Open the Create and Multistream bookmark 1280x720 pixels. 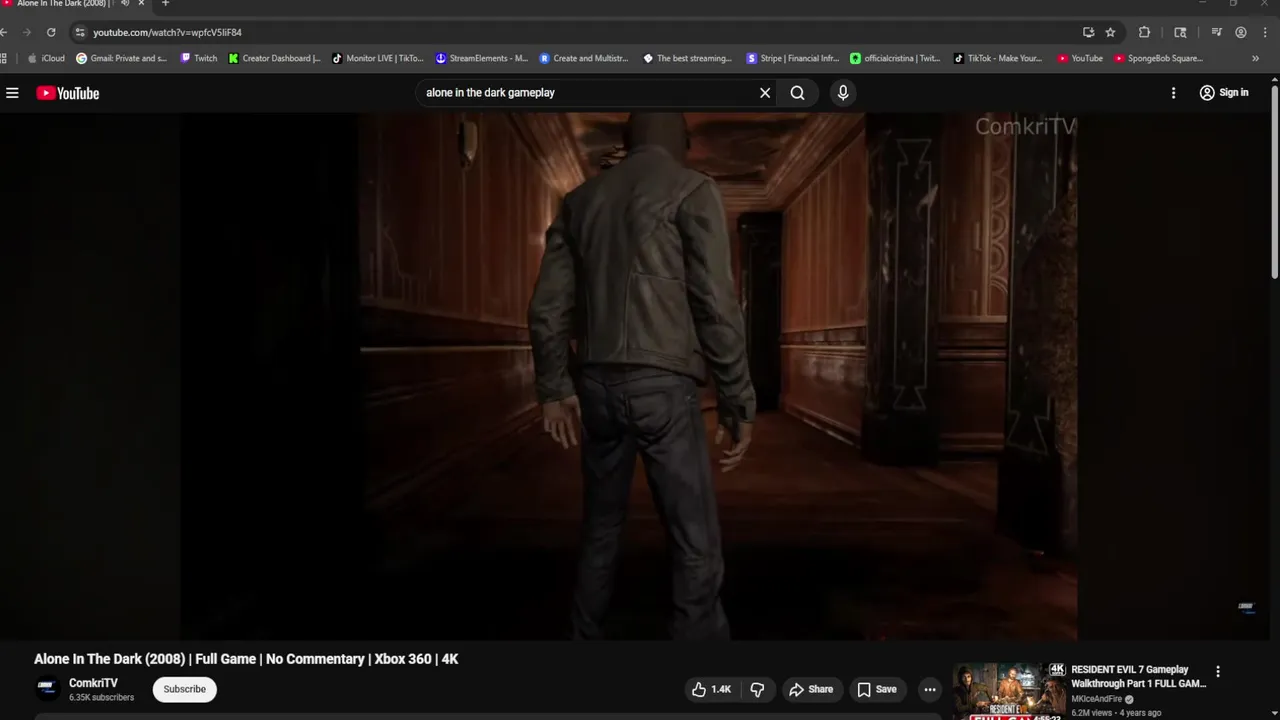click(x=584, y=58)
